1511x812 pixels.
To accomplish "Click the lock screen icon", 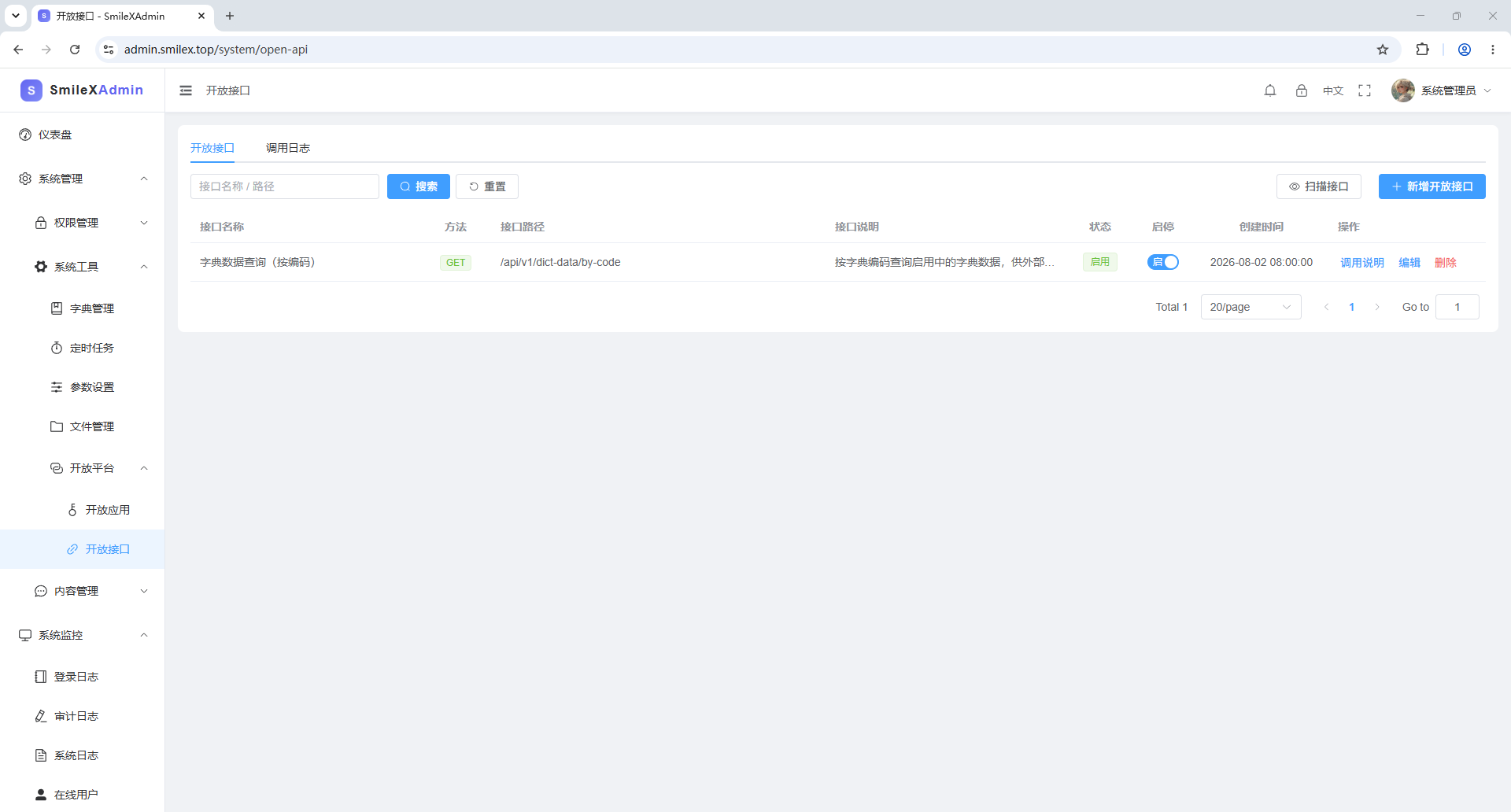I will (1302, 90).
